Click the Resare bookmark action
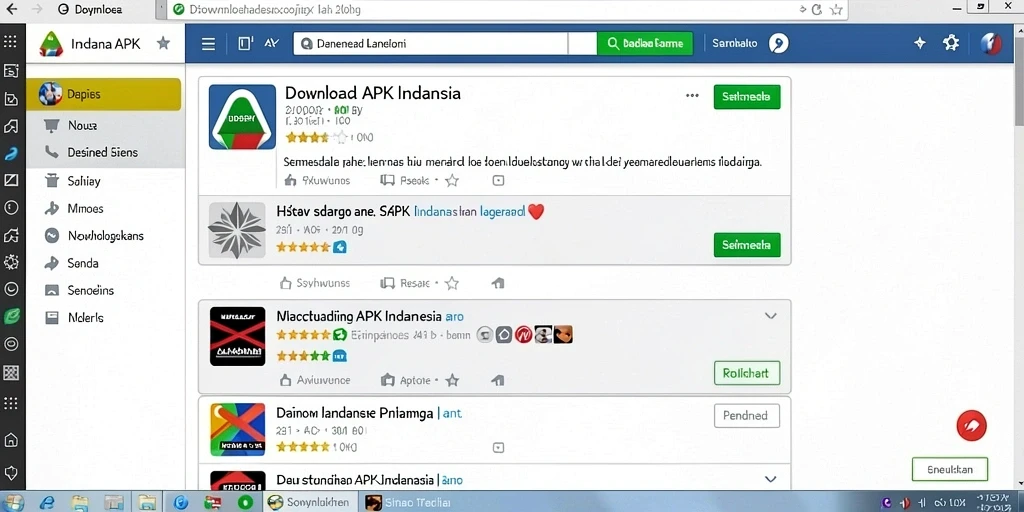The width and height of the screenshot is (1024, 512). tap(405, 283)
